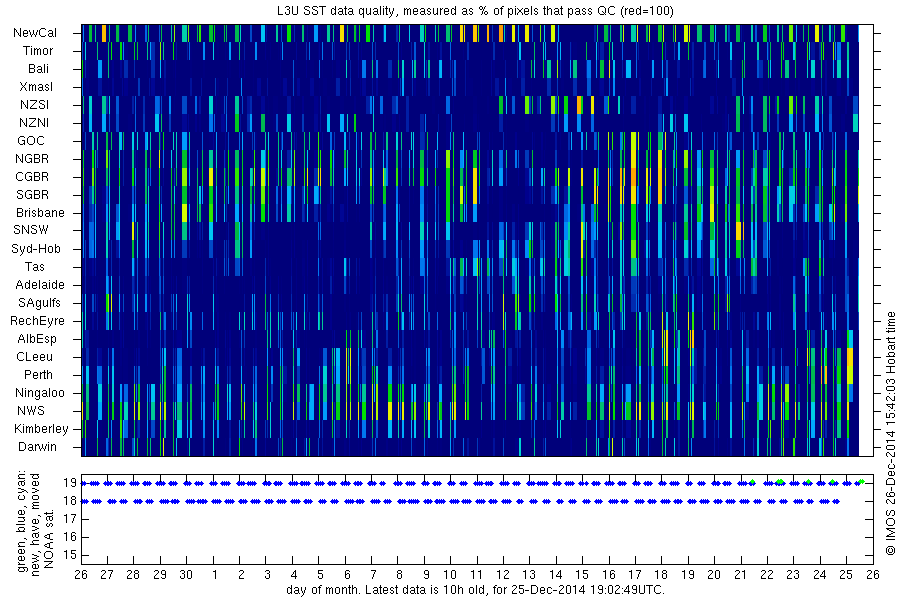Click day 25 on the x-axis
This screenshot has width=900, height=600.
pos(846,575)
